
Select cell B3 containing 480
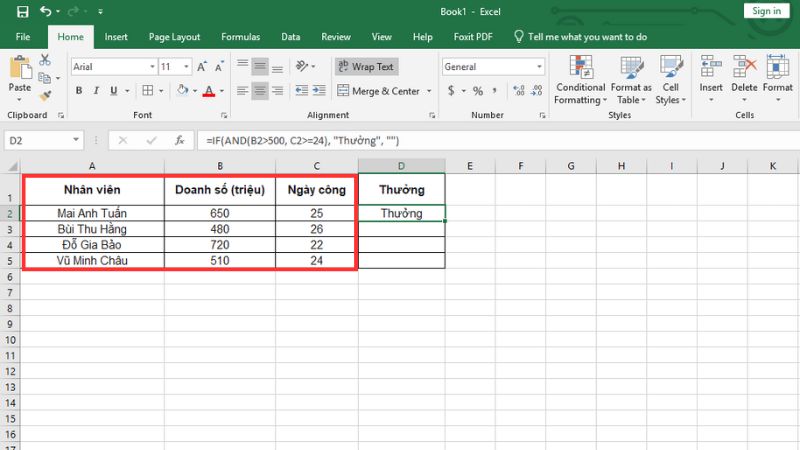point(220,229)
